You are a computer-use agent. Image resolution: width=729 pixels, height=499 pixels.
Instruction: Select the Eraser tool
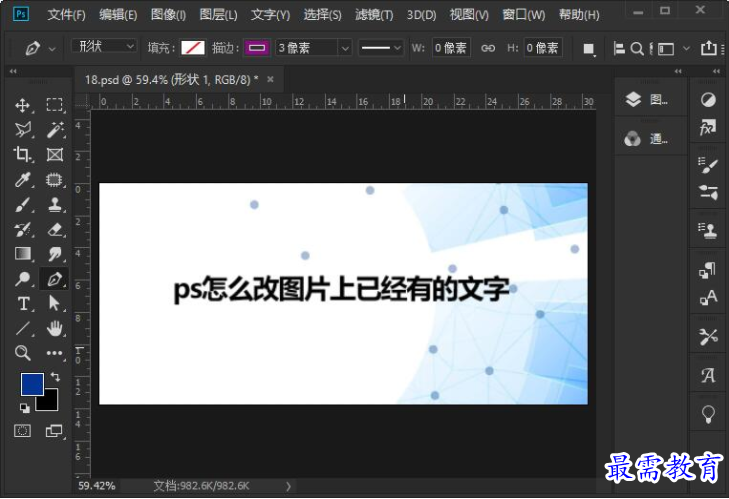click(54, 229)
